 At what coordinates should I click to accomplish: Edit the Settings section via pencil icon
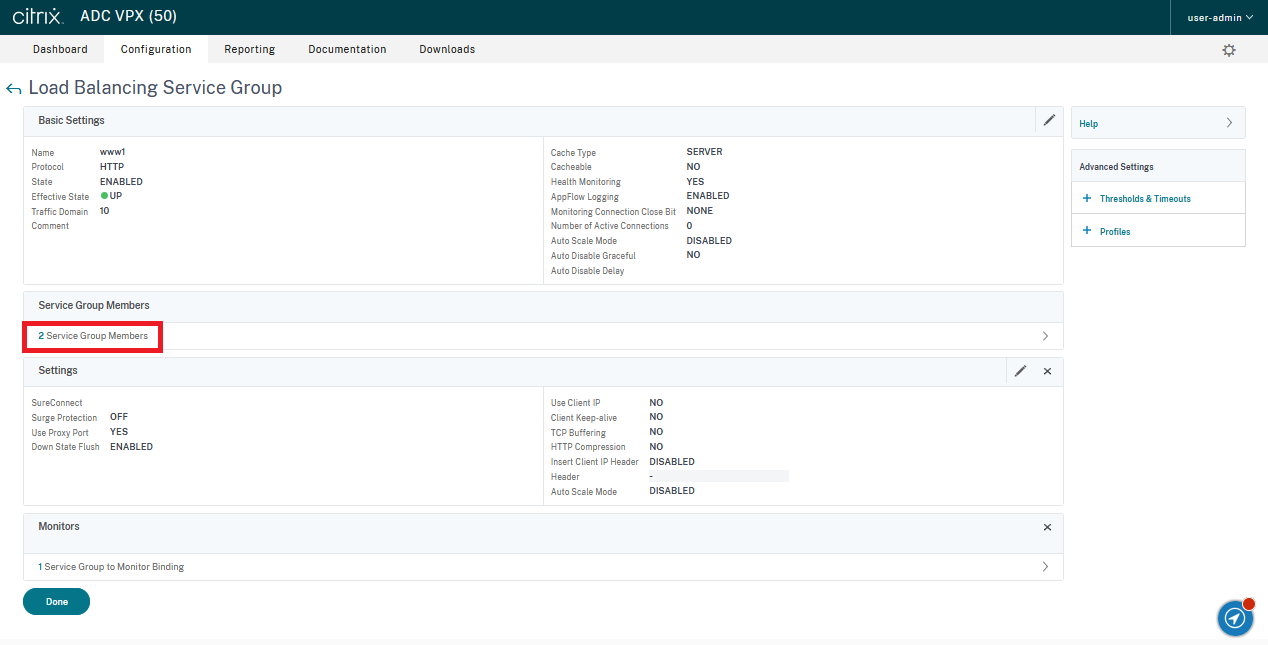tap(1020, 371)
